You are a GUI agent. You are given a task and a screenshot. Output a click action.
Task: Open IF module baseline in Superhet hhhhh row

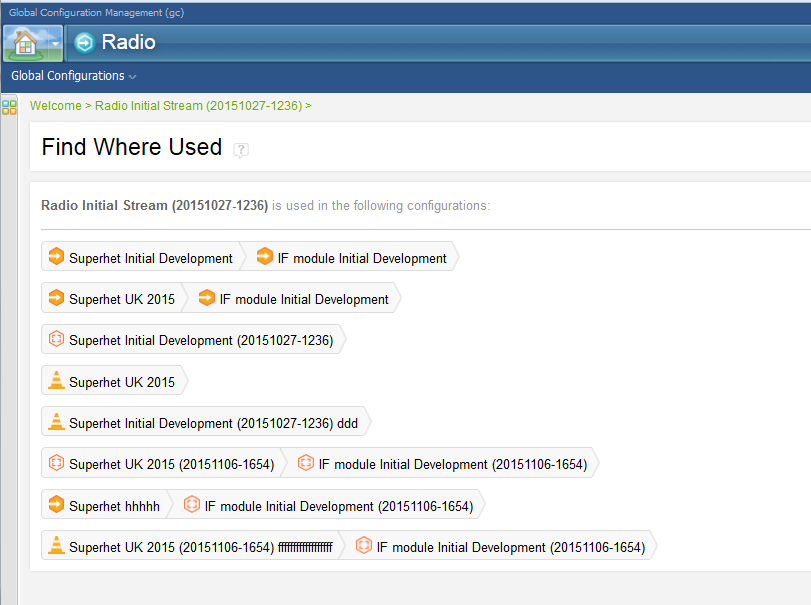coord(338,506)
